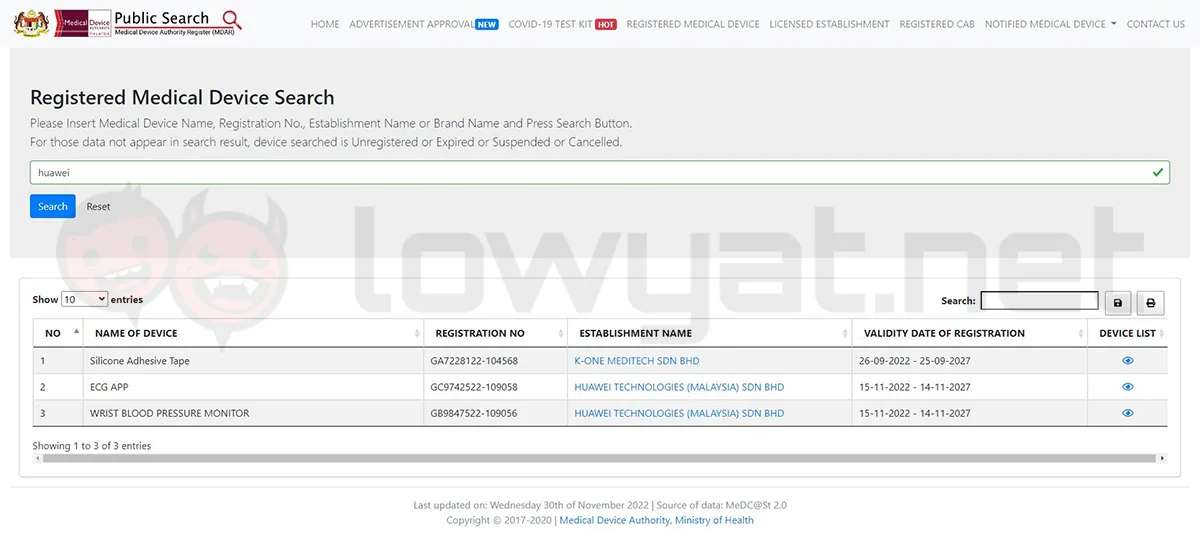The width and height of the screenshot is (1200, 556).
Task: Click the Malaysia coat of arms logo
Action: coord(30,21)
